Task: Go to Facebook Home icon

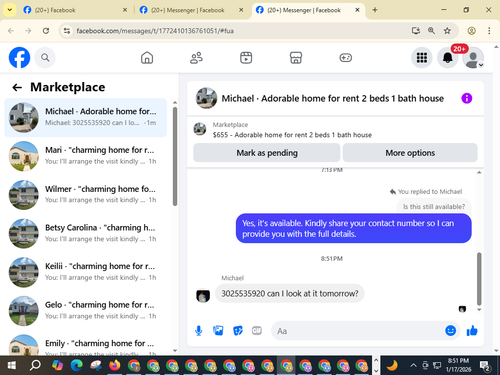Action: pyautogui.click(x=147, y=58)
